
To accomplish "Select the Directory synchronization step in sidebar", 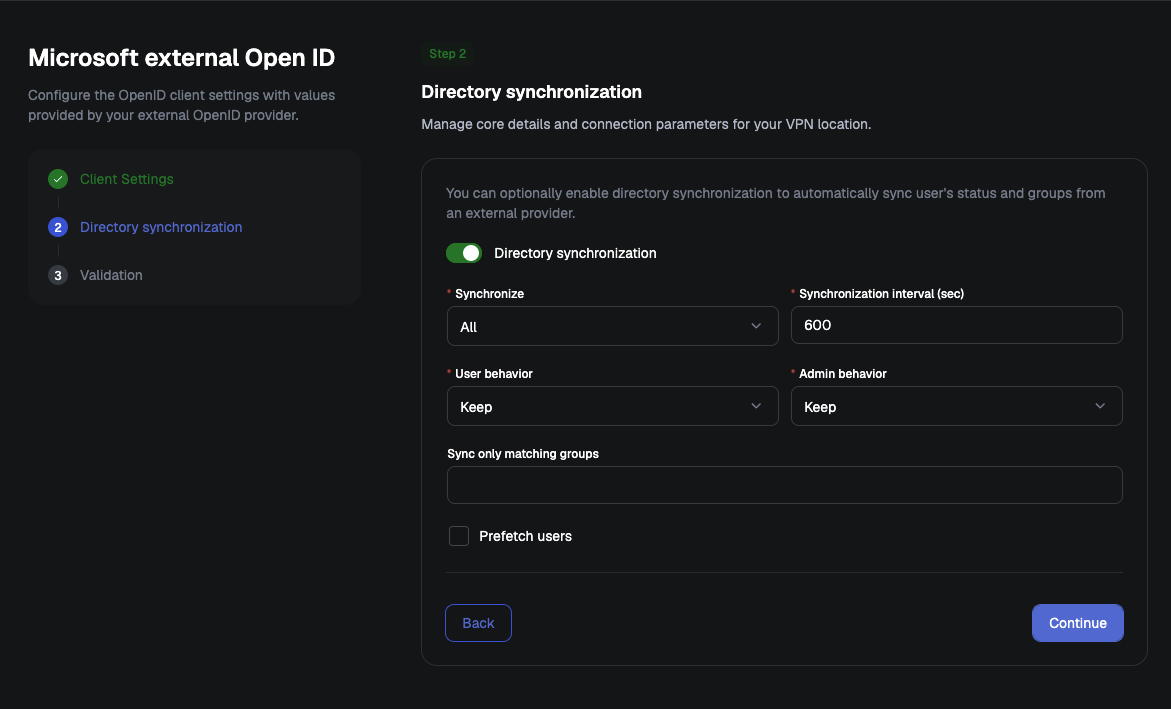I will 161,227.
